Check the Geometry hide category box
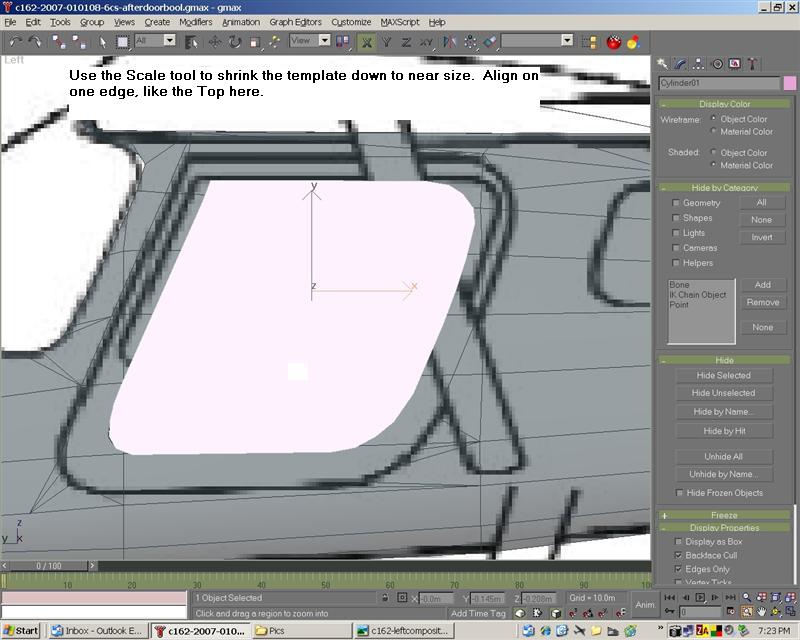Screen dimensions: 800x640 click(676, 203)
